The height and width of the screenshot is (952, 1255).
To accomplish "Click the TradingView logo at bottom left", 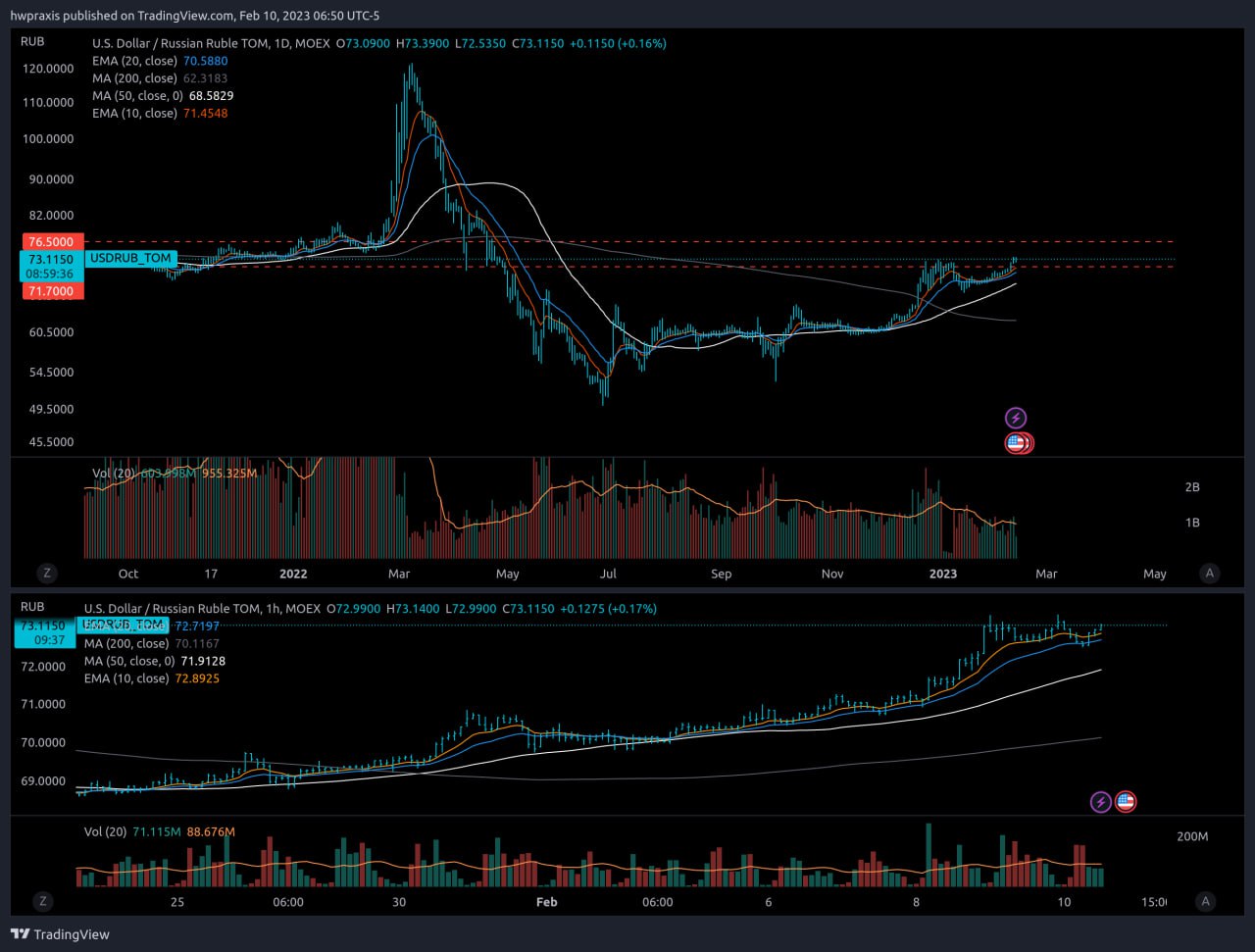I will [60, 934].
